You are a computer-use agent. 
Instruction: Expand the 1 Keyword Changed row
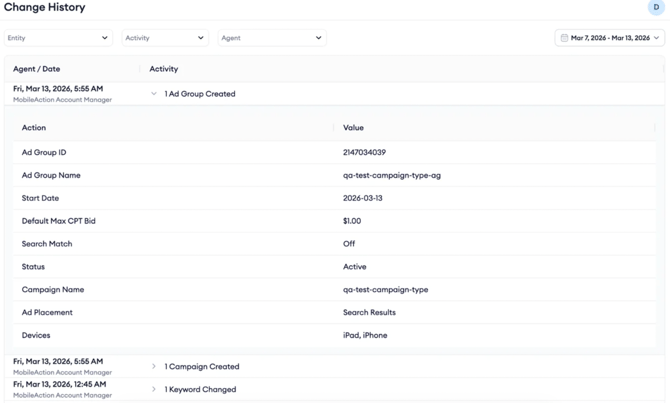[154, 390]
